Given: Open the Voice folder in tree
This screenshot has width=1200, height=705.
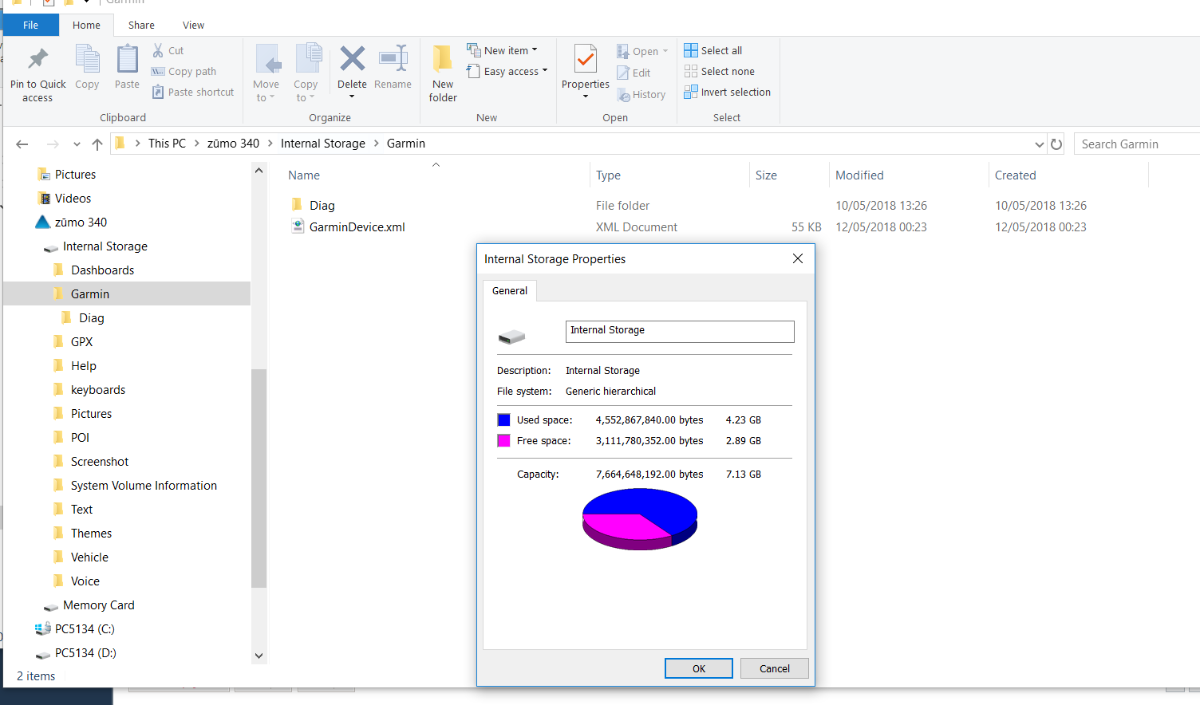Looking at the screenshot, I should tap(85, 582).
